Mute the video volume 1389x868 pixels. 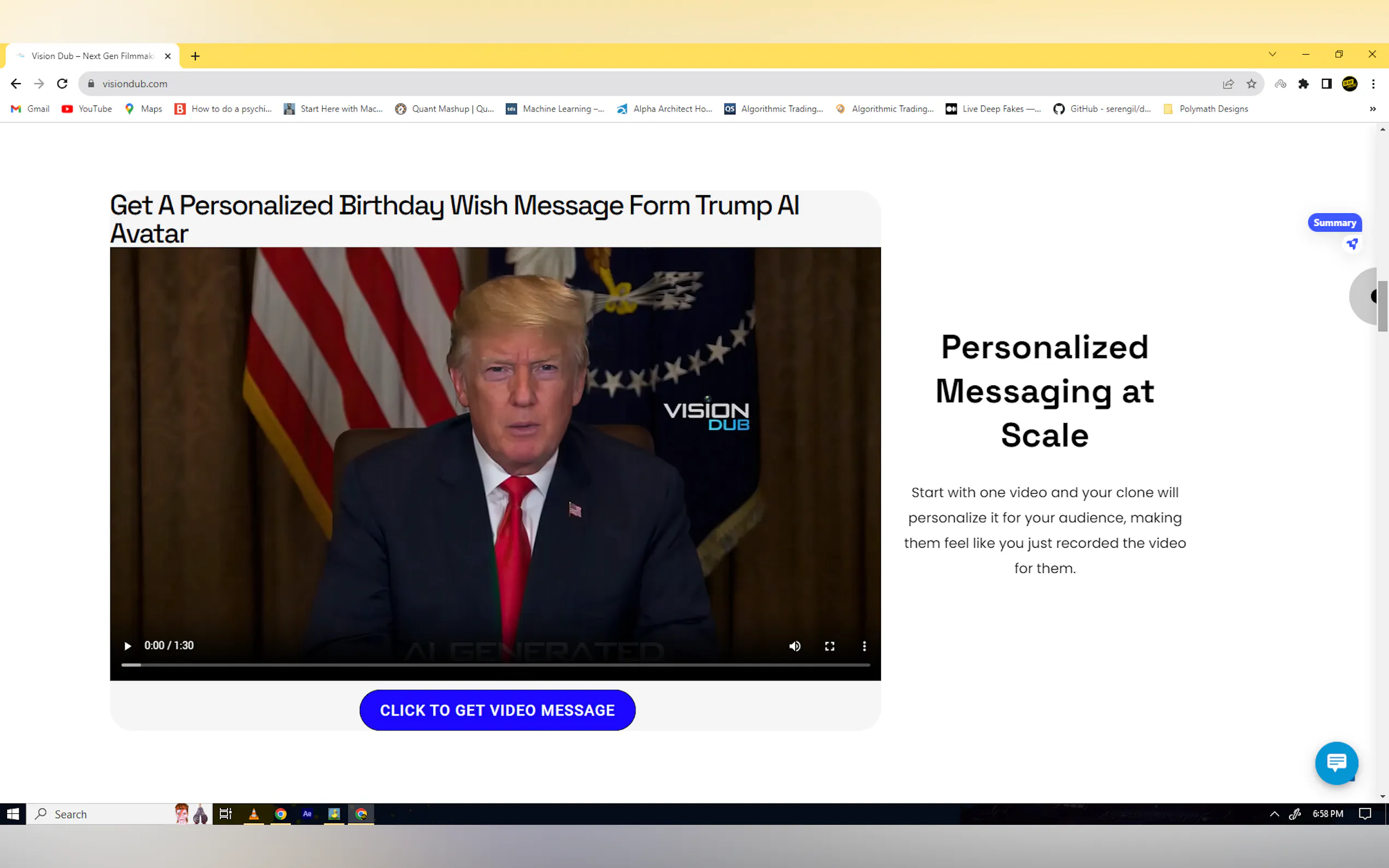[x=795, y=646]
